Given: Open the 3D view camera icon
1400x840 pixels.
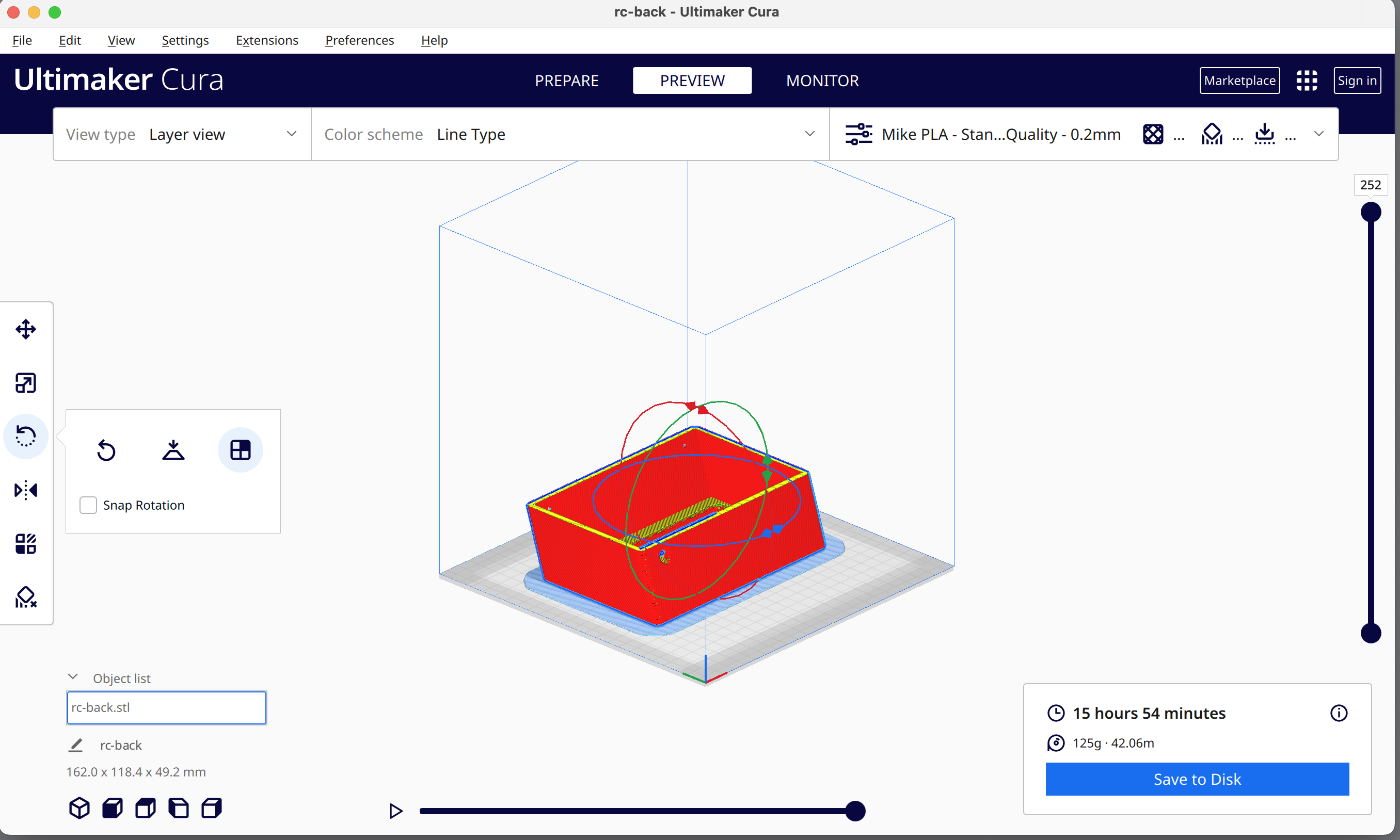Looking at the screenshot, I should [x=79, y=807].
